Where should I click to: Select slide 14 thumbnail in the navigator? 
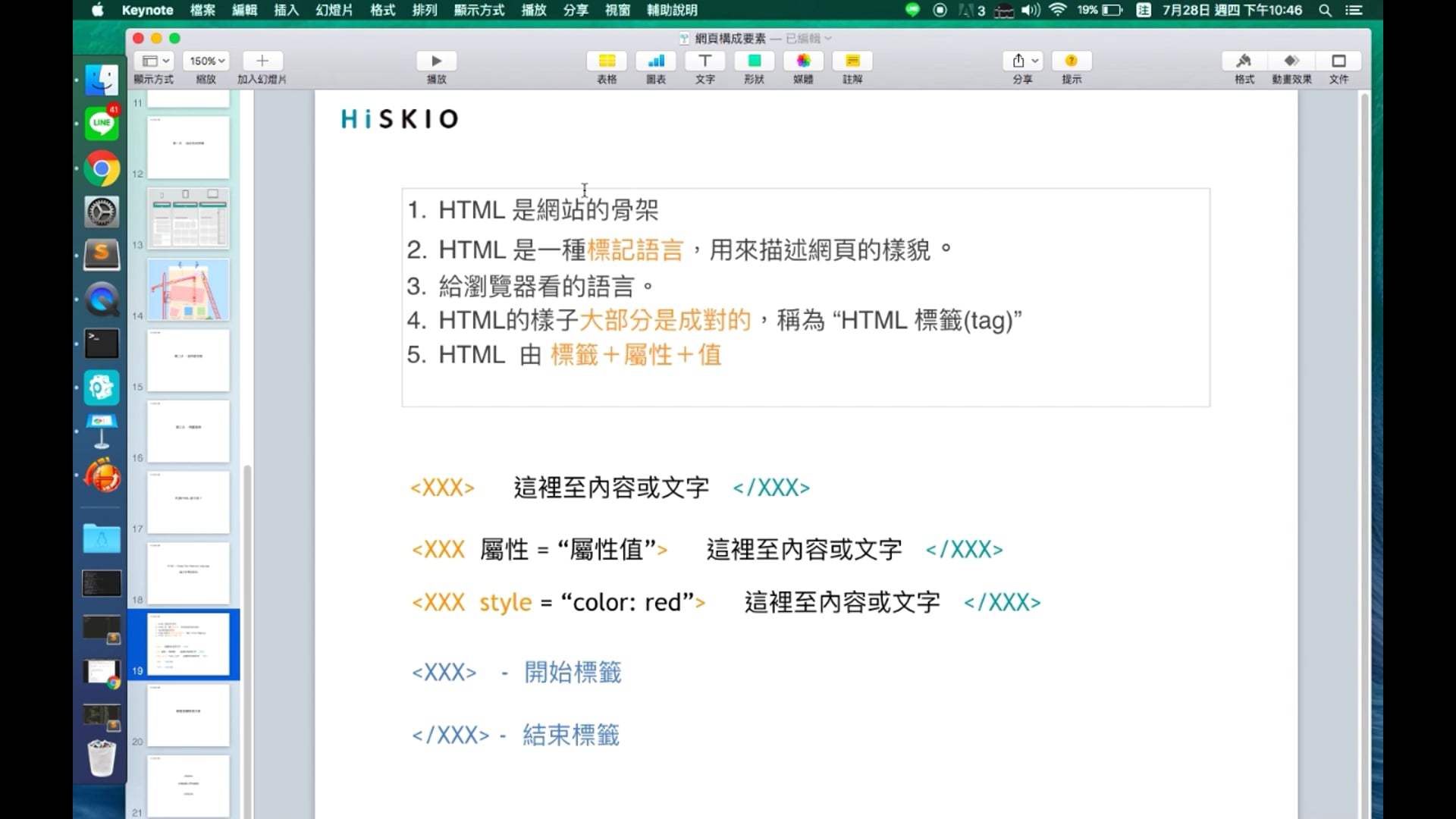coord(188,290)
